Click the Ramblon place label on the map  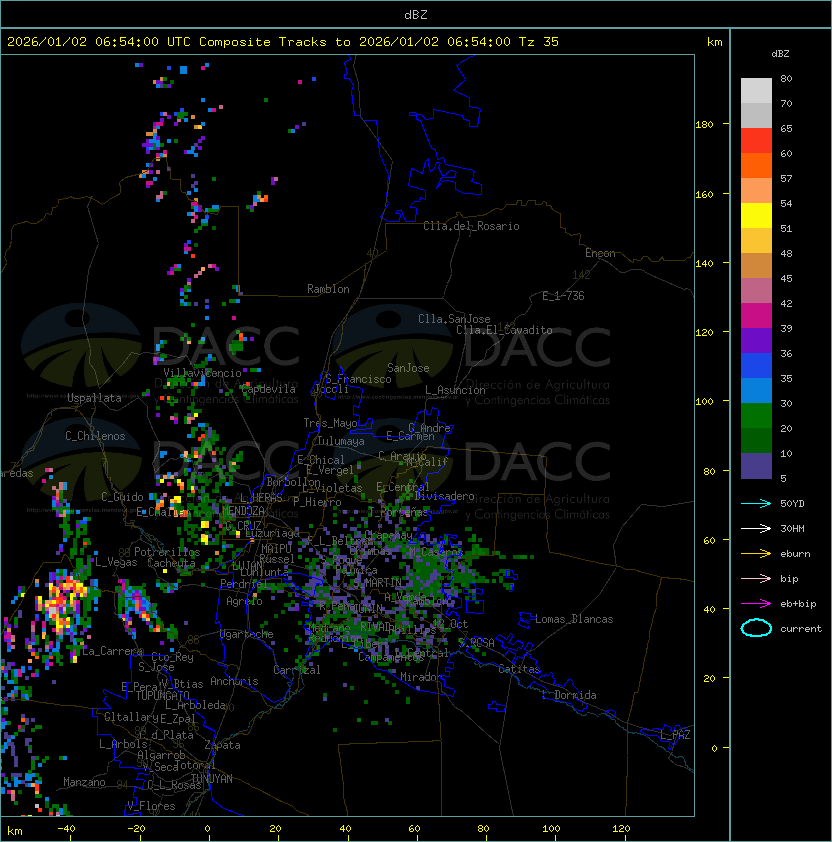[x=328, y=289]
